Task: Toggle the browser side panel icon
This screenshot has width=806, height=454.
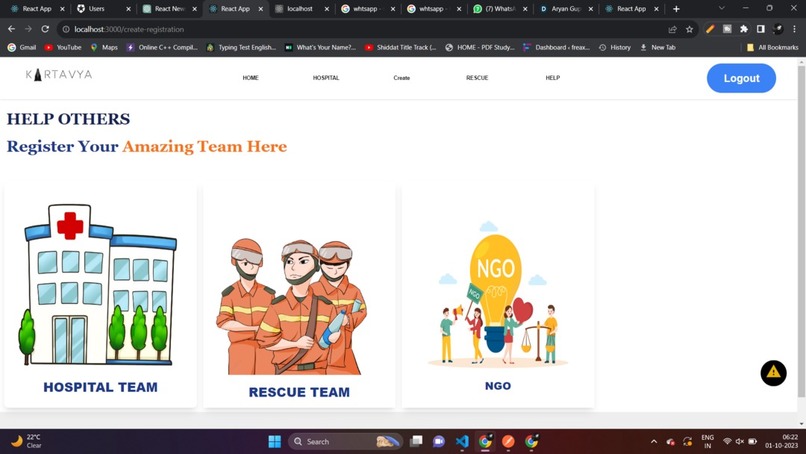Action: (x=761, y=29)
